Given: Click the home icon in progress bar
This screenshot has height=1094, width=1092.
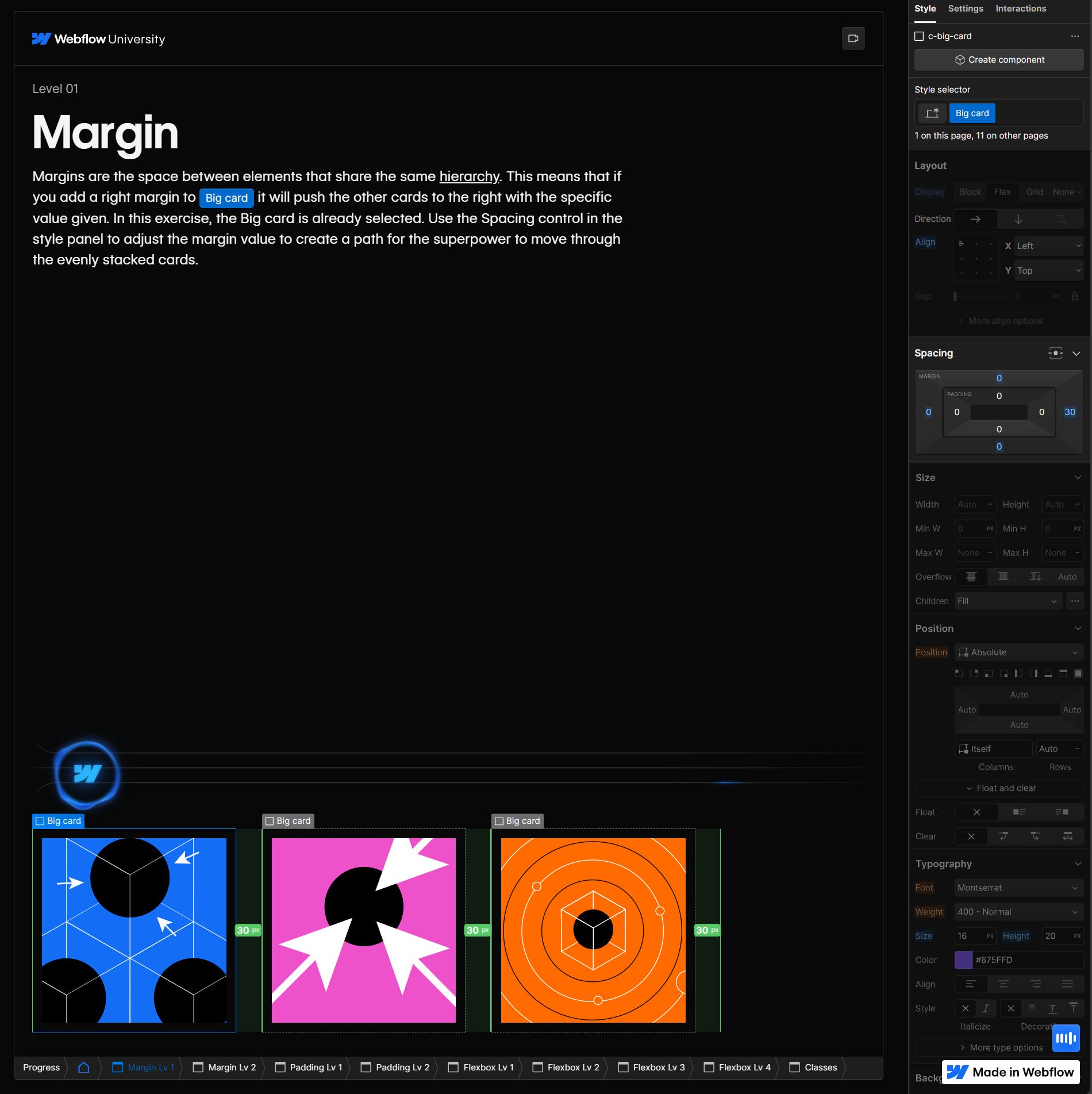Looking at the screenshot, I should click(x=83, y=1067).
